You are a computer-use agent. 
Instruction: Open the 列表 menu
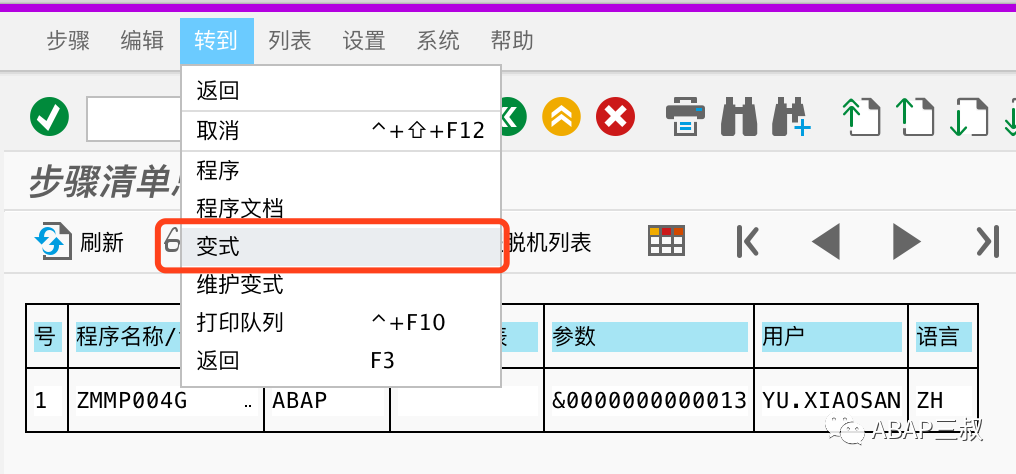(290, 41)
